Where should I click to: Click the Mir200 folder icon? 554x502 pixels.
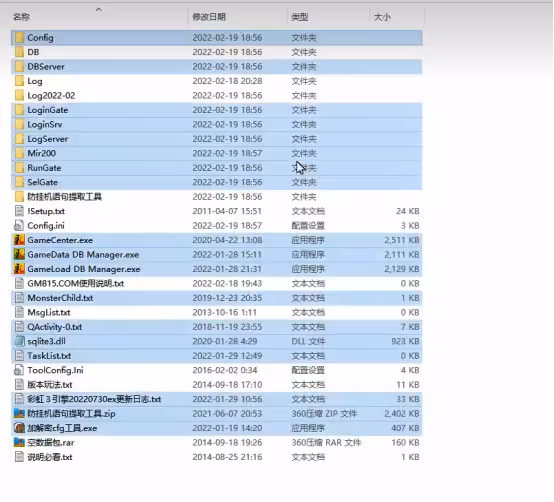point(19,153)
